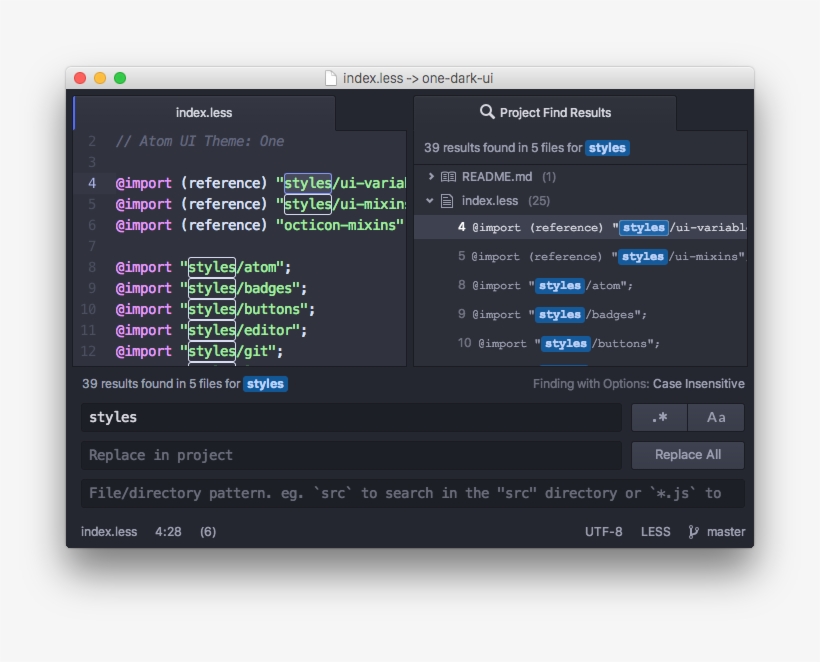Click styles/git import on line 12
Viewport: 820px width, 662px height.
231,351
